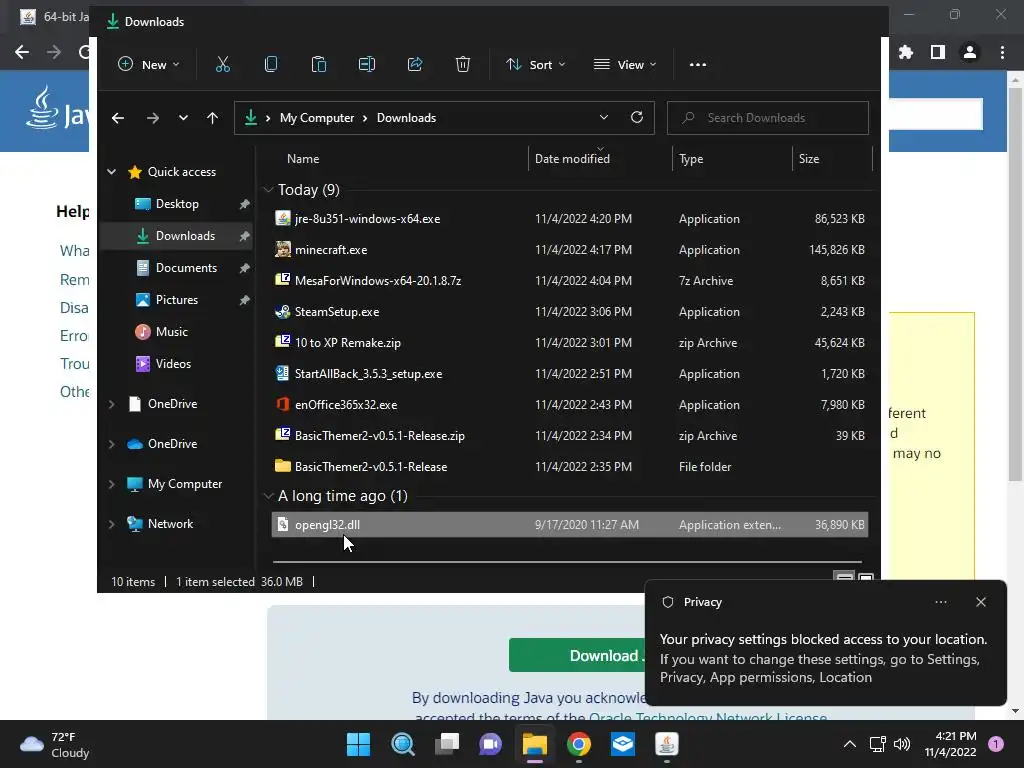Open the Sort dropdown menu
This screenshot has width=1024, height=768.
coord(536,64)
